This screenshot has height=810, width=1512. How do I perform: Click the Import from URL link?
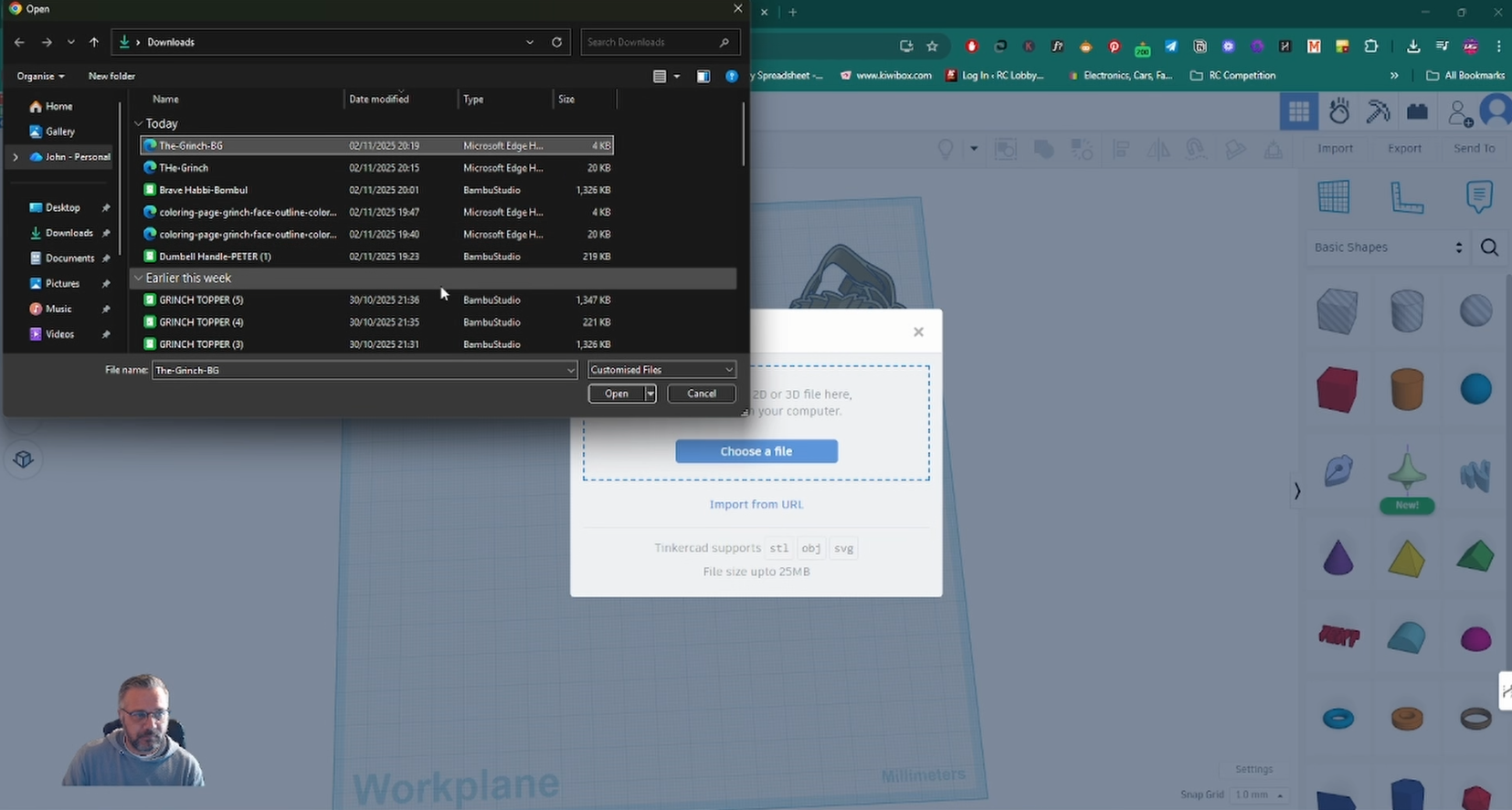coord(756,504)
